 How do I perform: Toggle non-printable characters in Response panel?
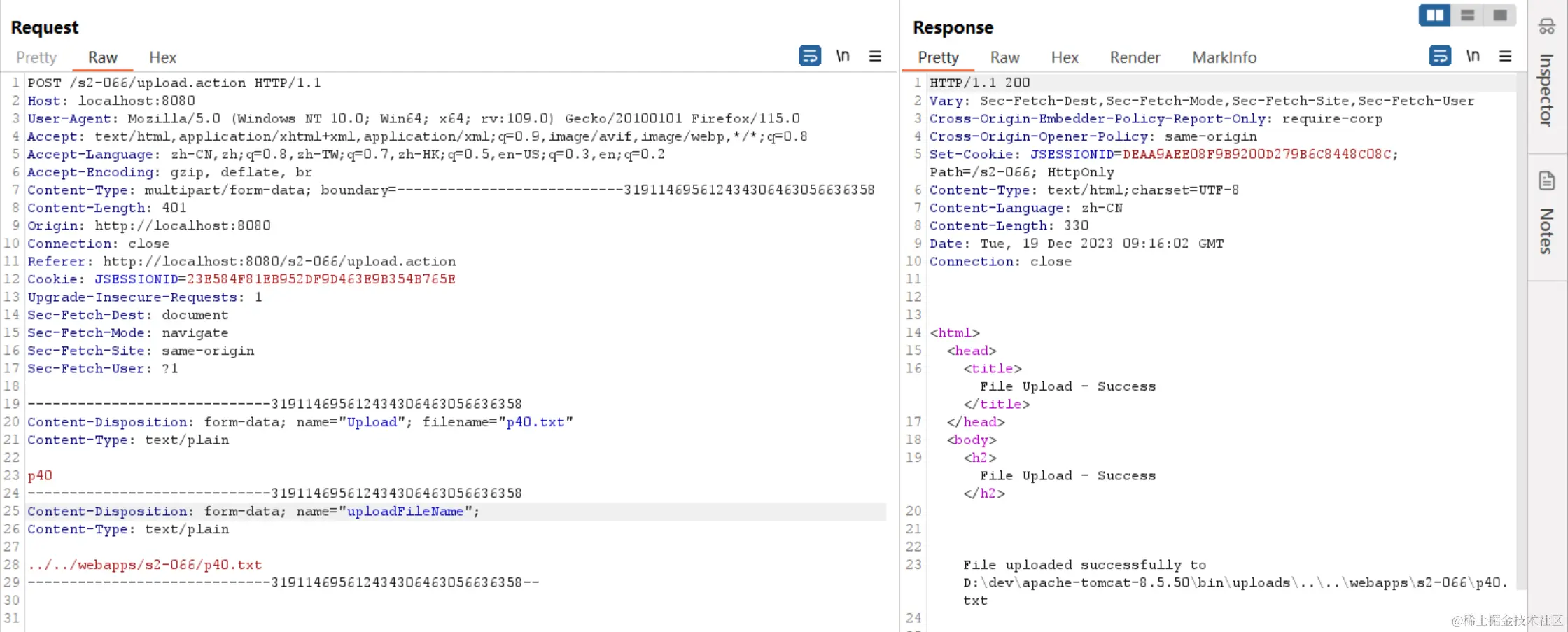1473,56
